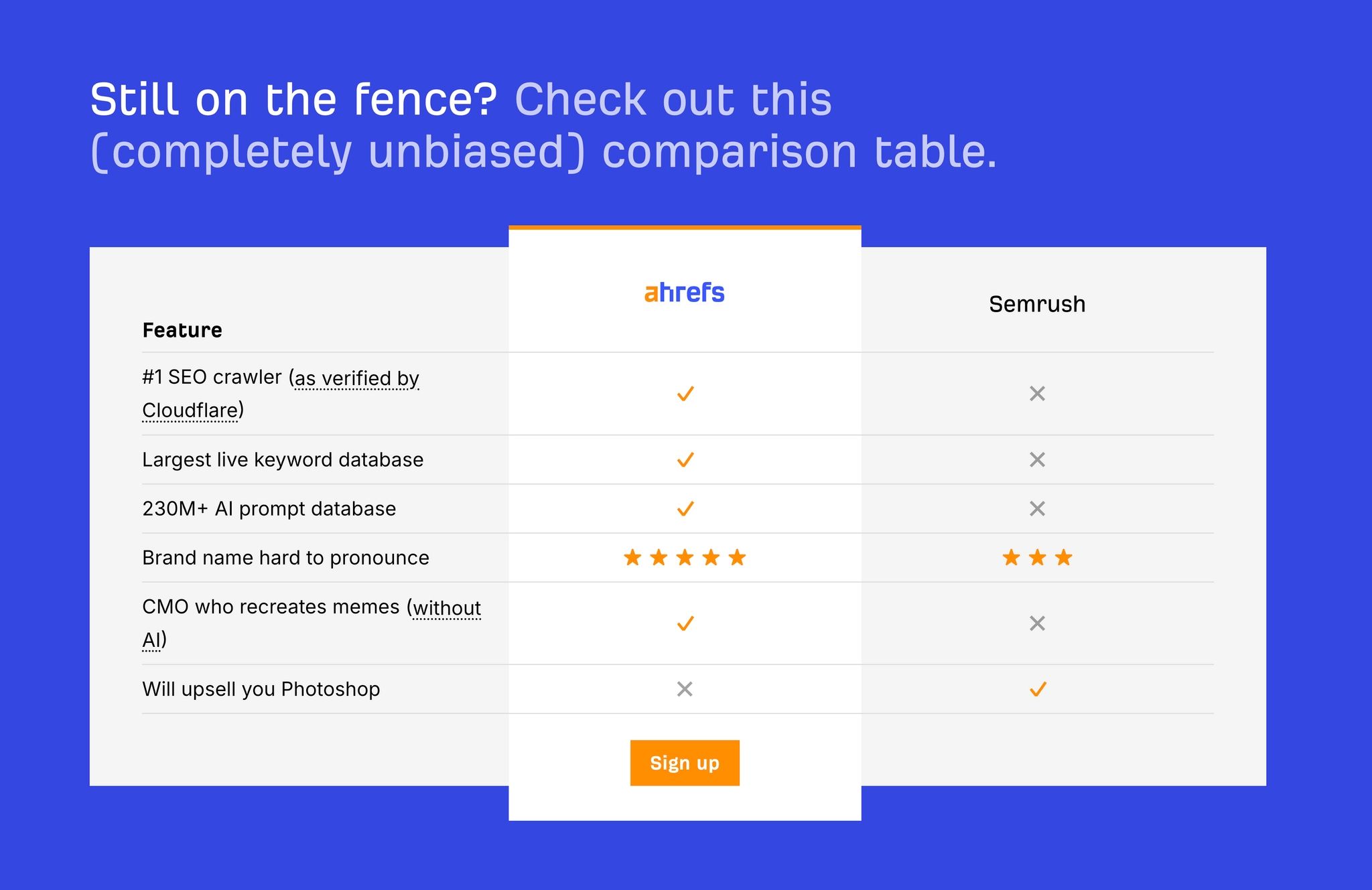
Task: Click Semrush X for largest keyword database
Action: 1037,460
